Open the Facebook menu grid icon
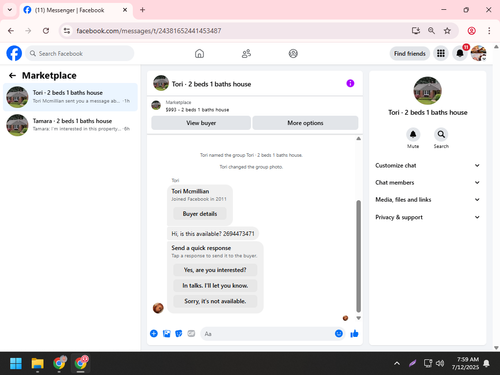 pos(441,53)
